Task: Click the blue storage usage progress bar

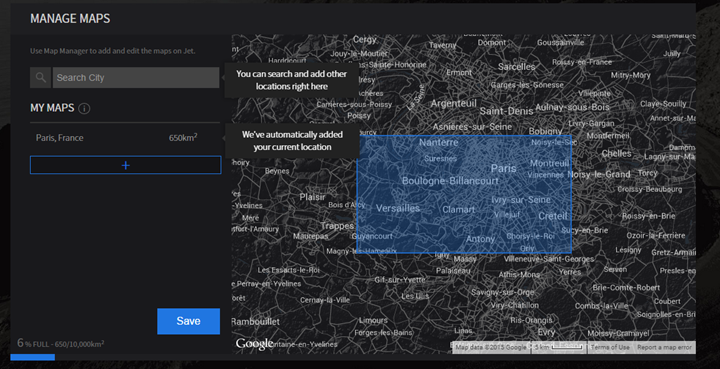Action: click(33, 357)
